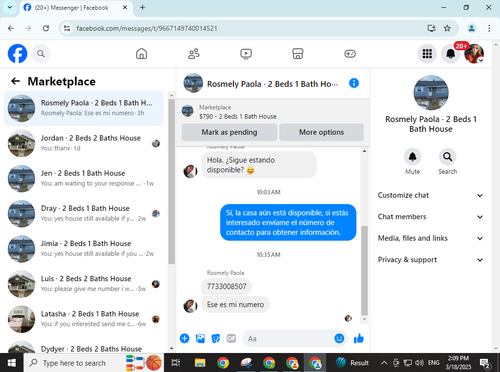The image size is (500, 372).
Task: Click the More options button
Action: point(321,132)
